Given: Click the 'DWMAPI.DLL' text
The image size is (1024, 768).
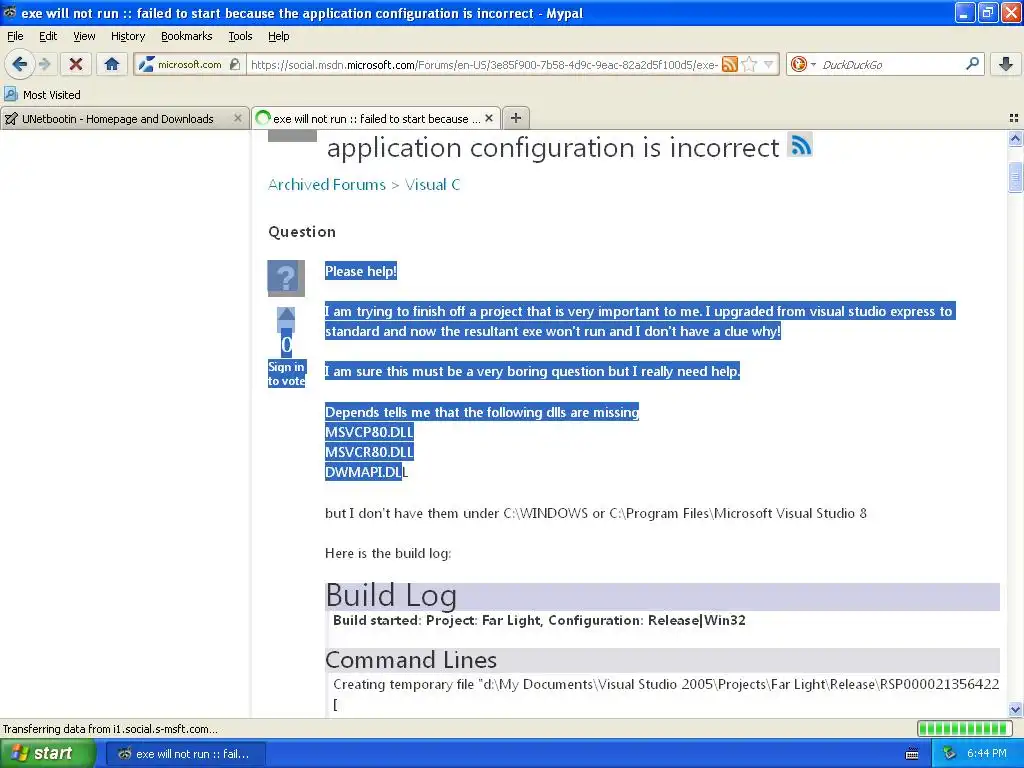Looking at the screenshot, I should (366, 472).
